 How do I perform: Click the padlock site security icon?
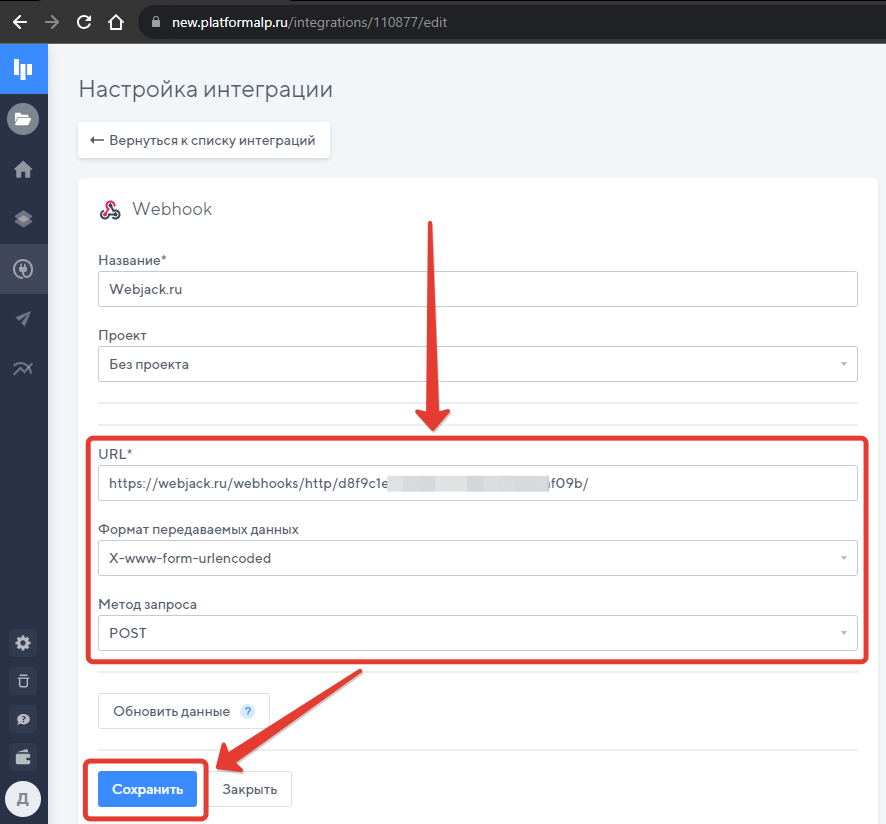(x=157, y=22)
